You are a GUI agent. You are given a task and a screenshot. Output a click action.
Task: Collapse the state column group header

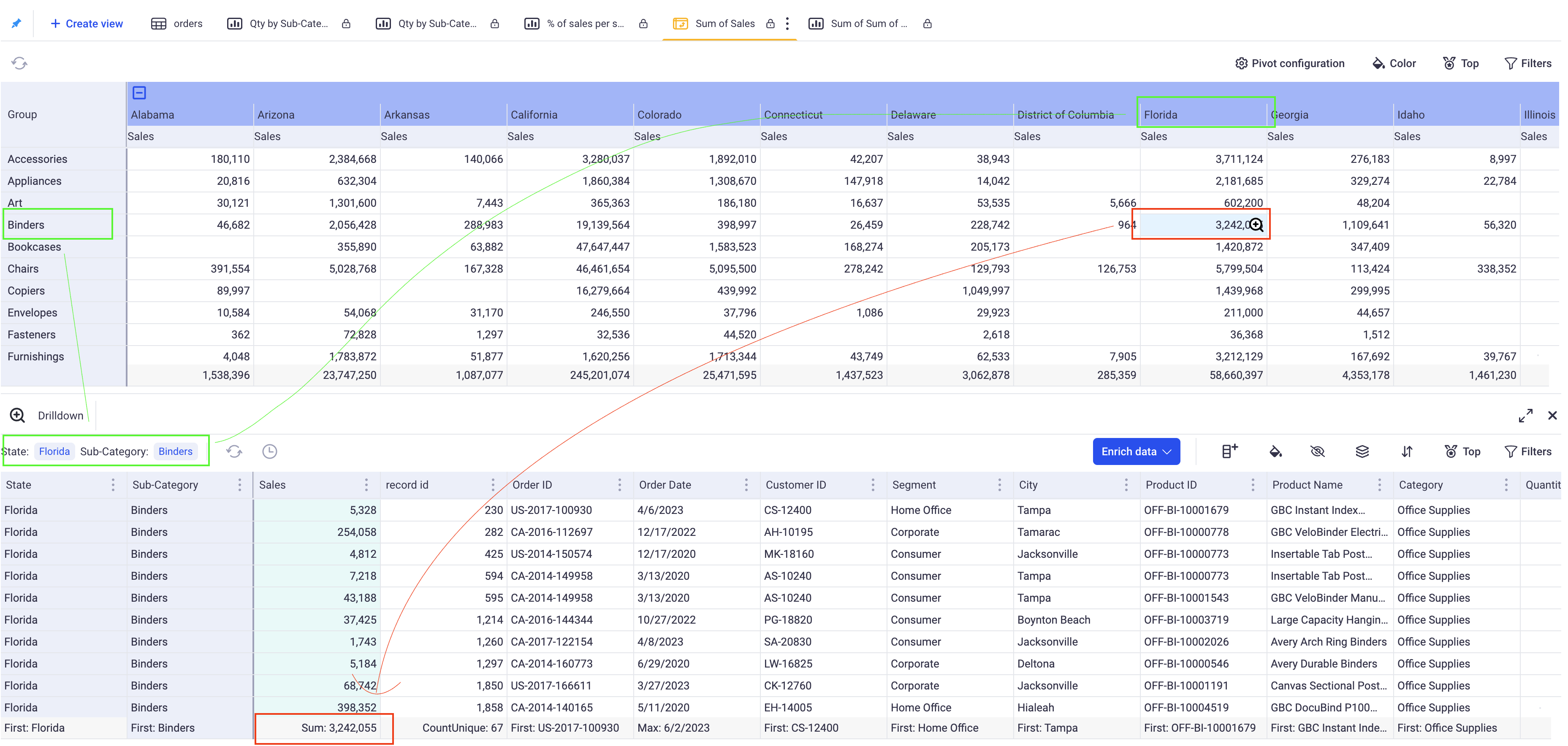coord(139,93)
